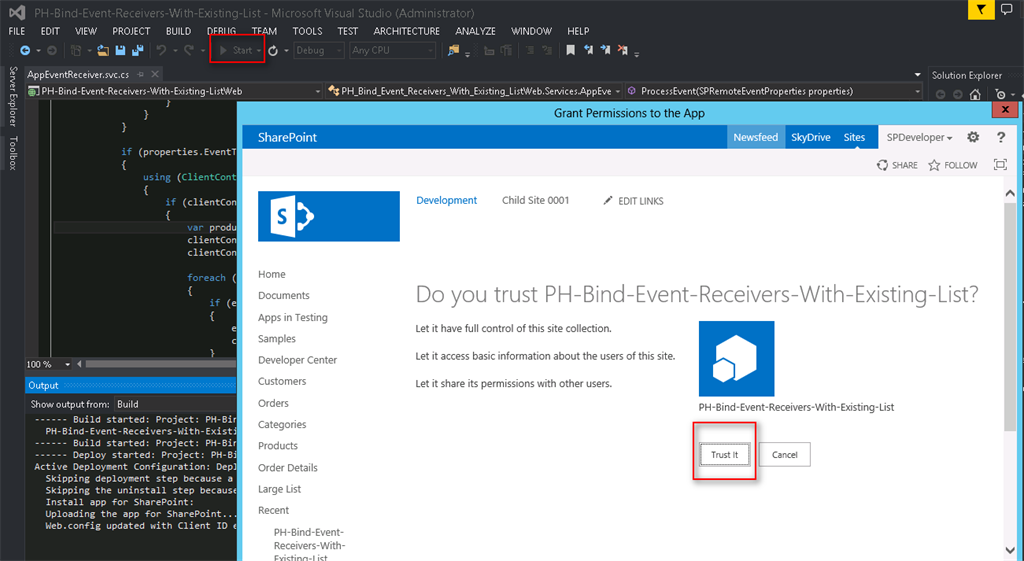The width and height of the screenshot is (1024, 561).
Task: Click the SharePoint help question mark
Action: pos(1000,137)
